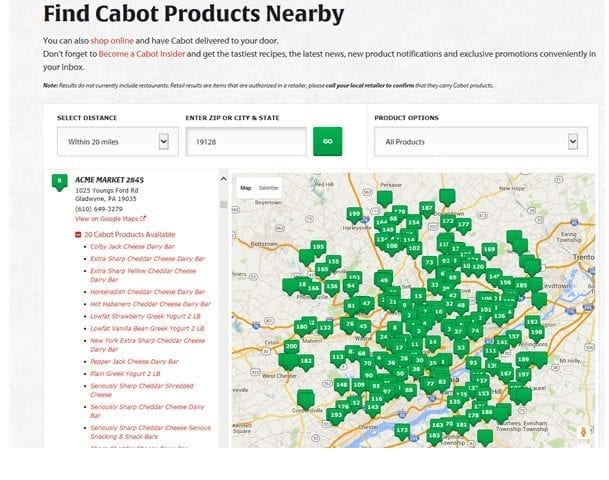This screenshot has width=609, height=480.
Task: Click phone number (610) 649-3279
Action: coord(99,209)
